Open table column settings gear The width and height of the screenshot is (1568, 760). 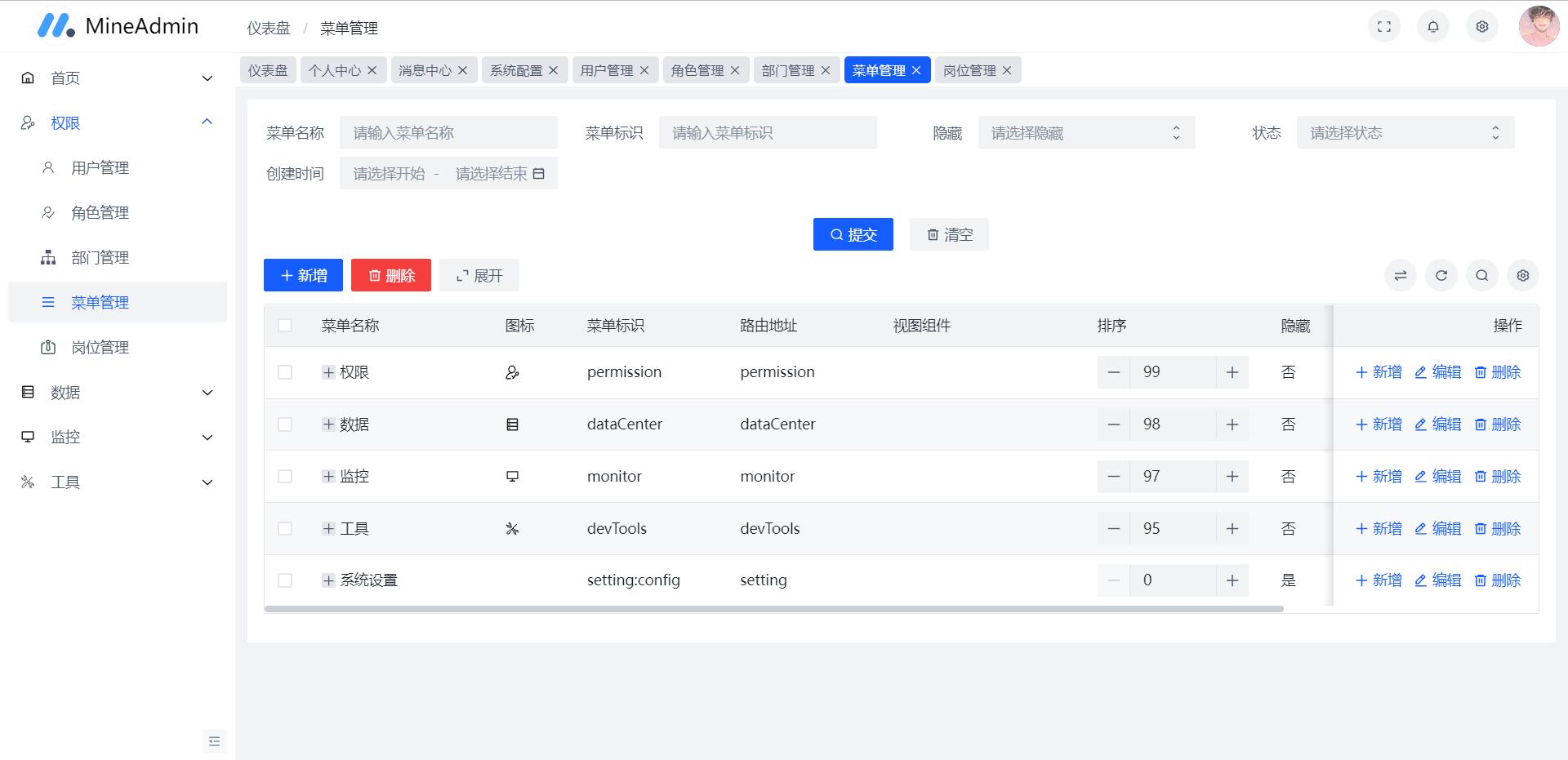[1523, 276]
